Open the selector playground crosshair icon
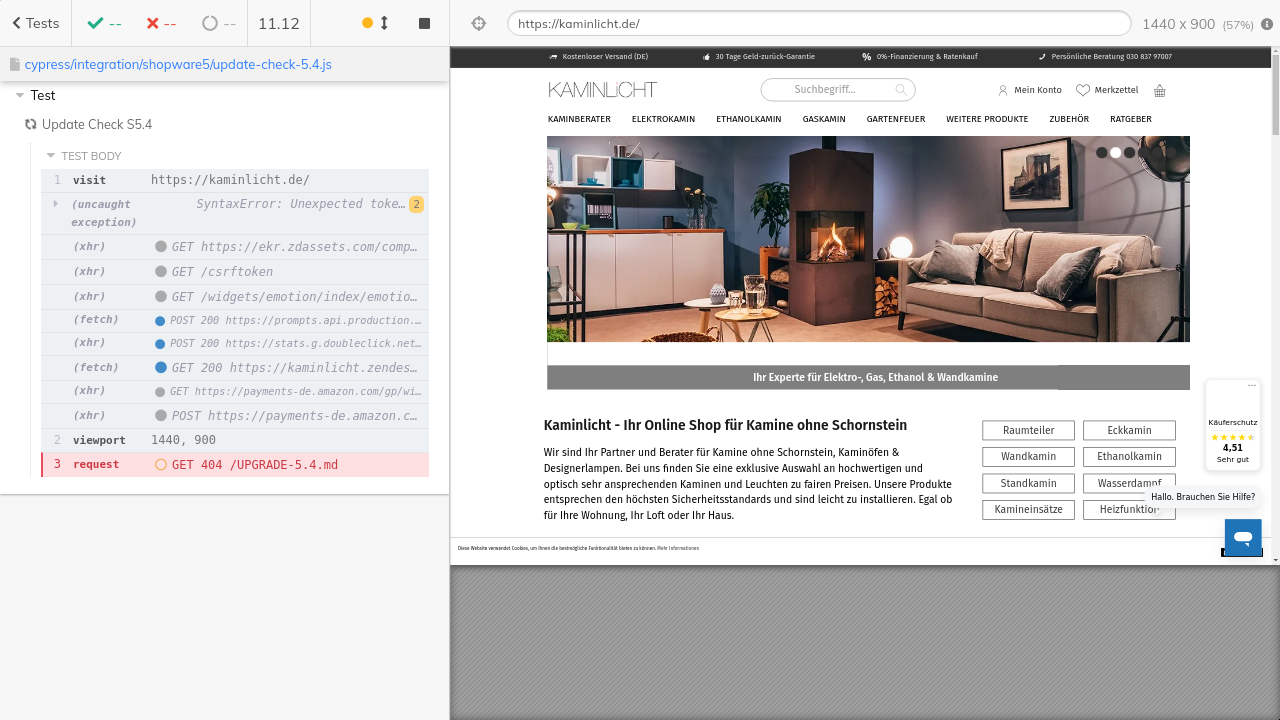The image size is (1280, 720). coord(478,23)
